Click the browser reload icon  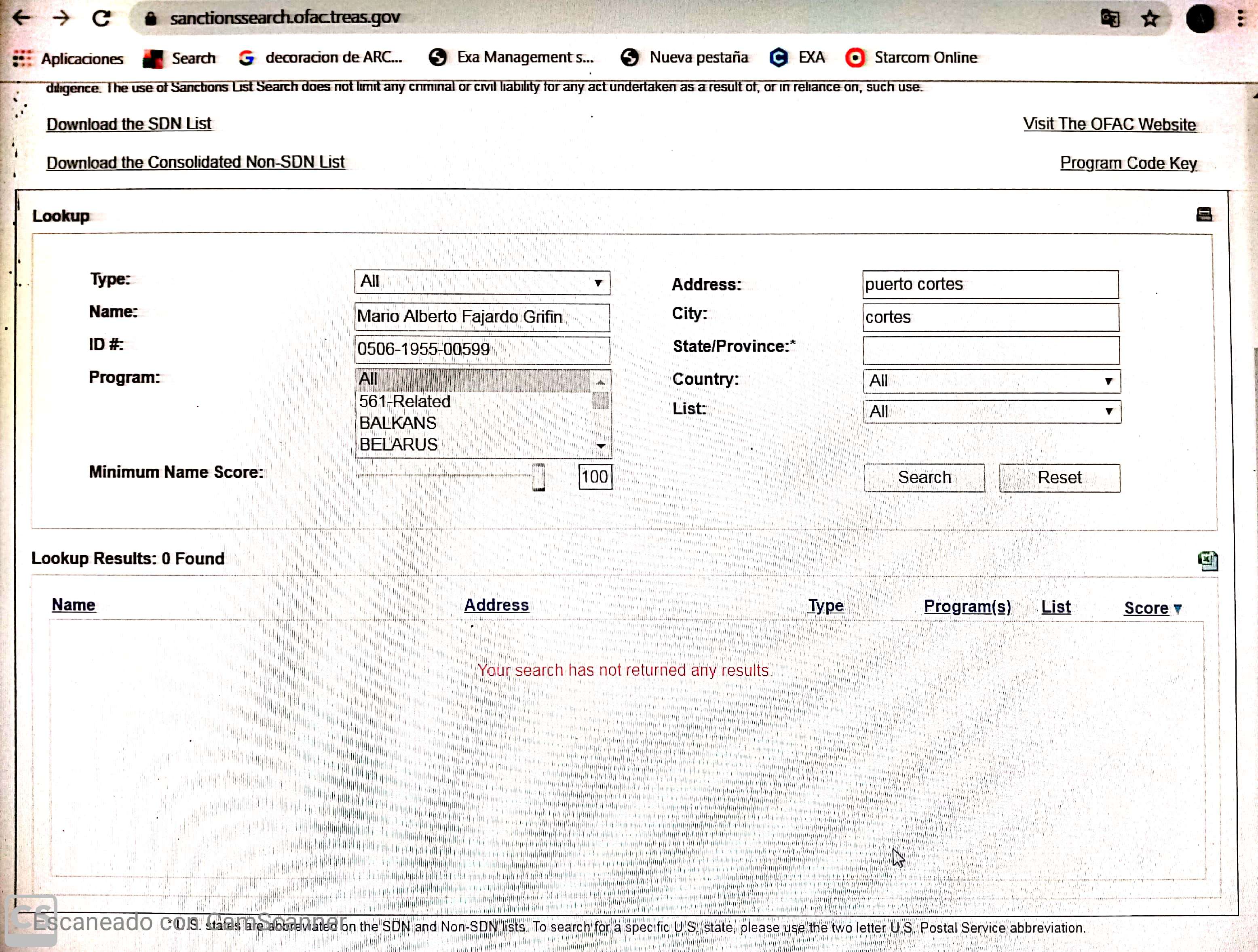(101, 18)
